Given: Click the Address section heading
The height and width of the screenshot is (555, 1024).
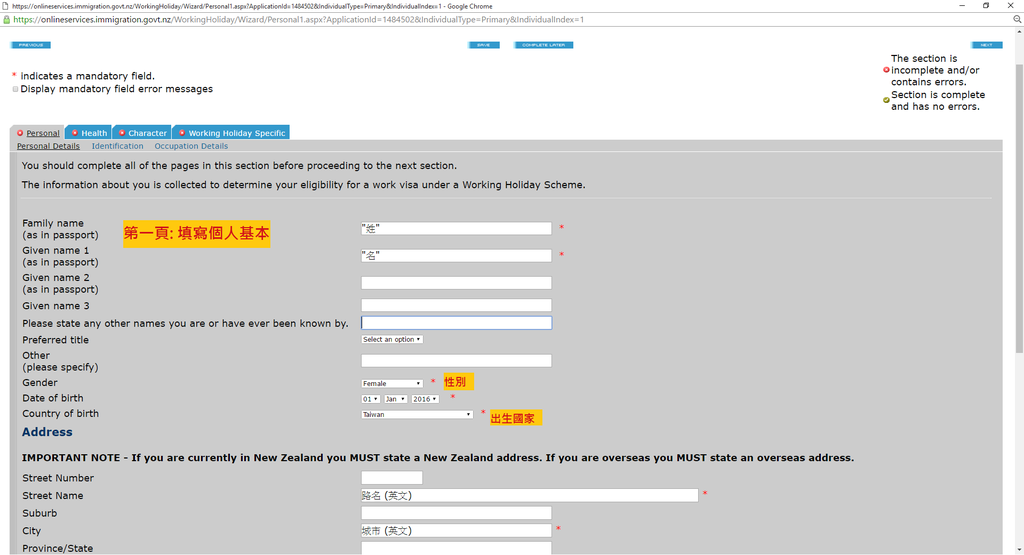Looking at the screenshot, I should (47, 432).
